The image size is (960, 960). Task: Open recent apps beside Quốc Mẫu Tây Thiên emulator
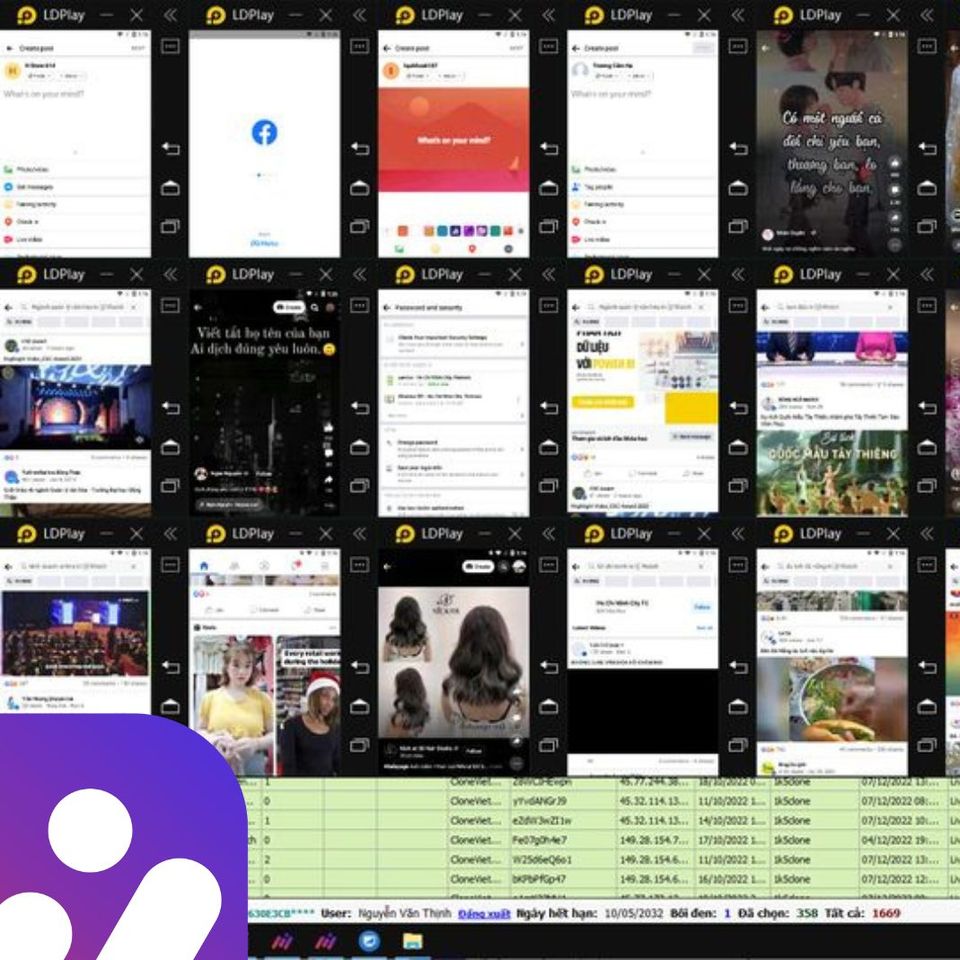[x=927, y=486]
